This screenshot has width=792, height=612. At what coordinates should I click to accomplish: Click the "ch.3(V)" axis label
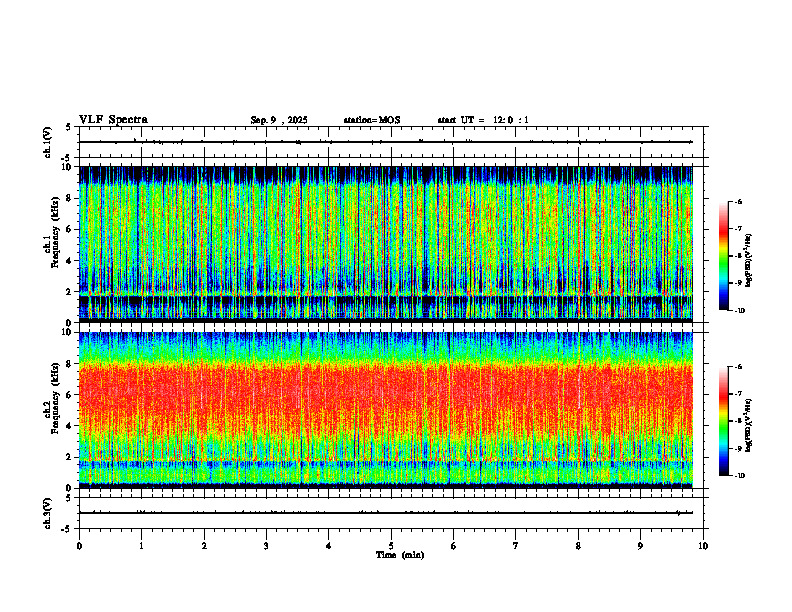48,513
